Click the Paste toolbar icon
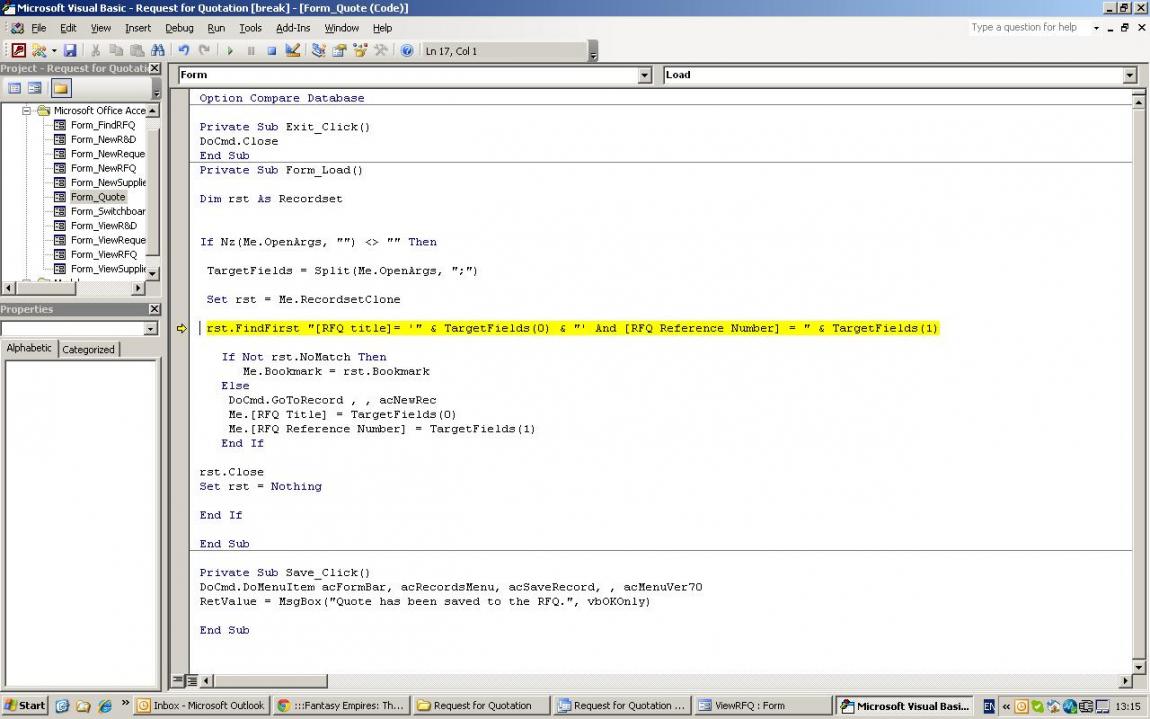Screen dimensions: 1150x719 pyautogui.click(x=137, y=51)
